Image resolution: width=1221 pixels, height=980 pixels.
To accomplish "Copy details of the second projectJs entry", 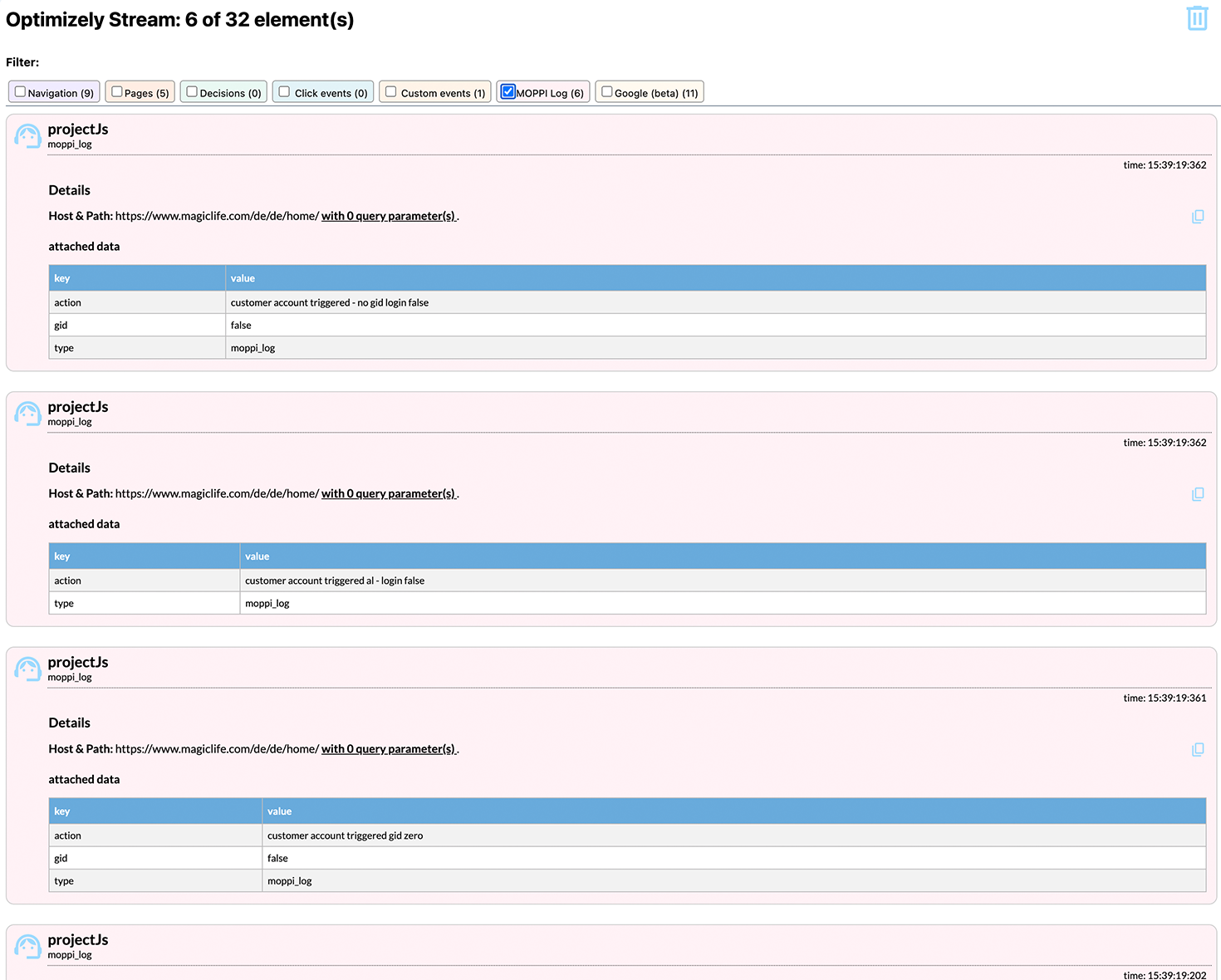I will (1198, 494).
